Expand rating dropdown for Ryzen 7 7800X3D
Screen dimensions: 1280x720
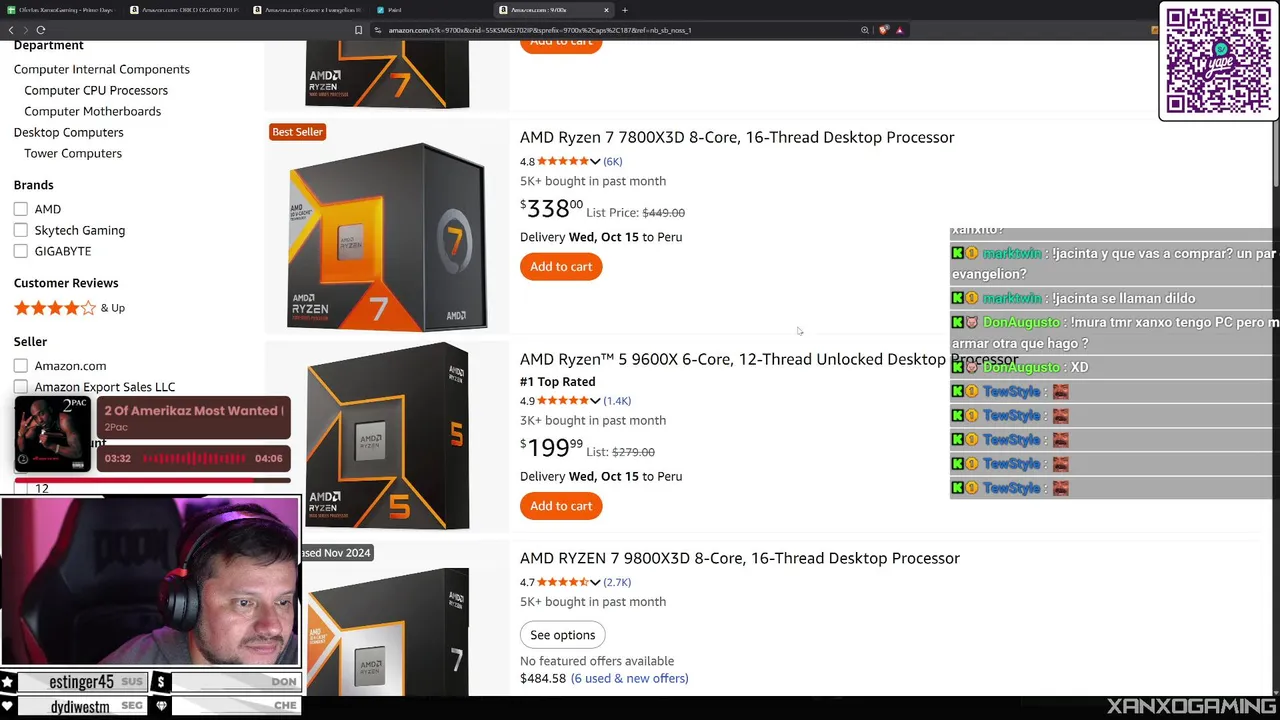coord(595,161)
